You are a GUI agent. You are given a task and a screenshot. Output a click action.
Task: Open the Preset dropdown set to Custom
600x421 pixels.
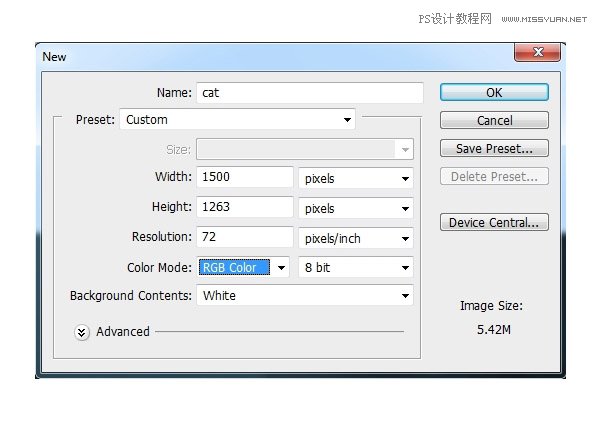[x=238, y=120]
